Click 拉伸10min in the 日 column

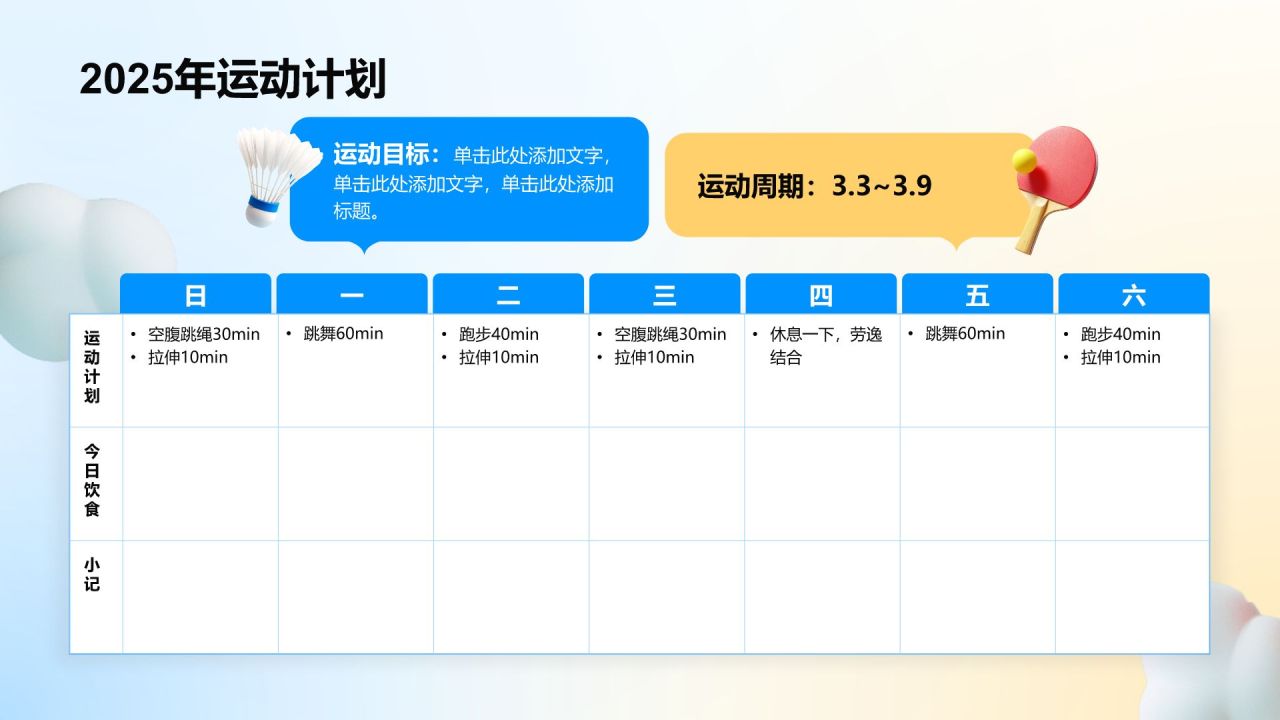(188, 357)
